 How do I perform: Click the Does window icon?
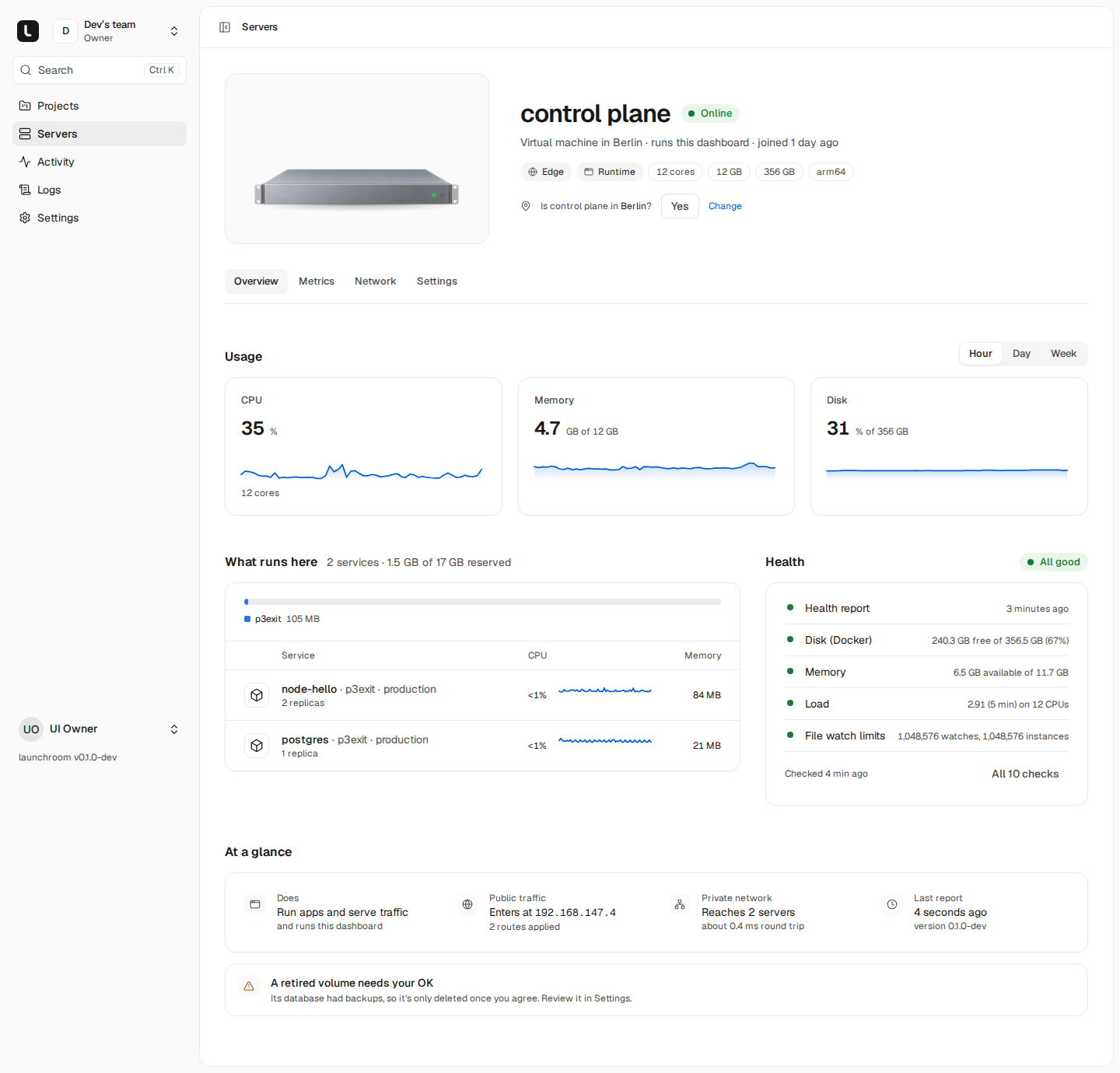[x=254, y=904]
